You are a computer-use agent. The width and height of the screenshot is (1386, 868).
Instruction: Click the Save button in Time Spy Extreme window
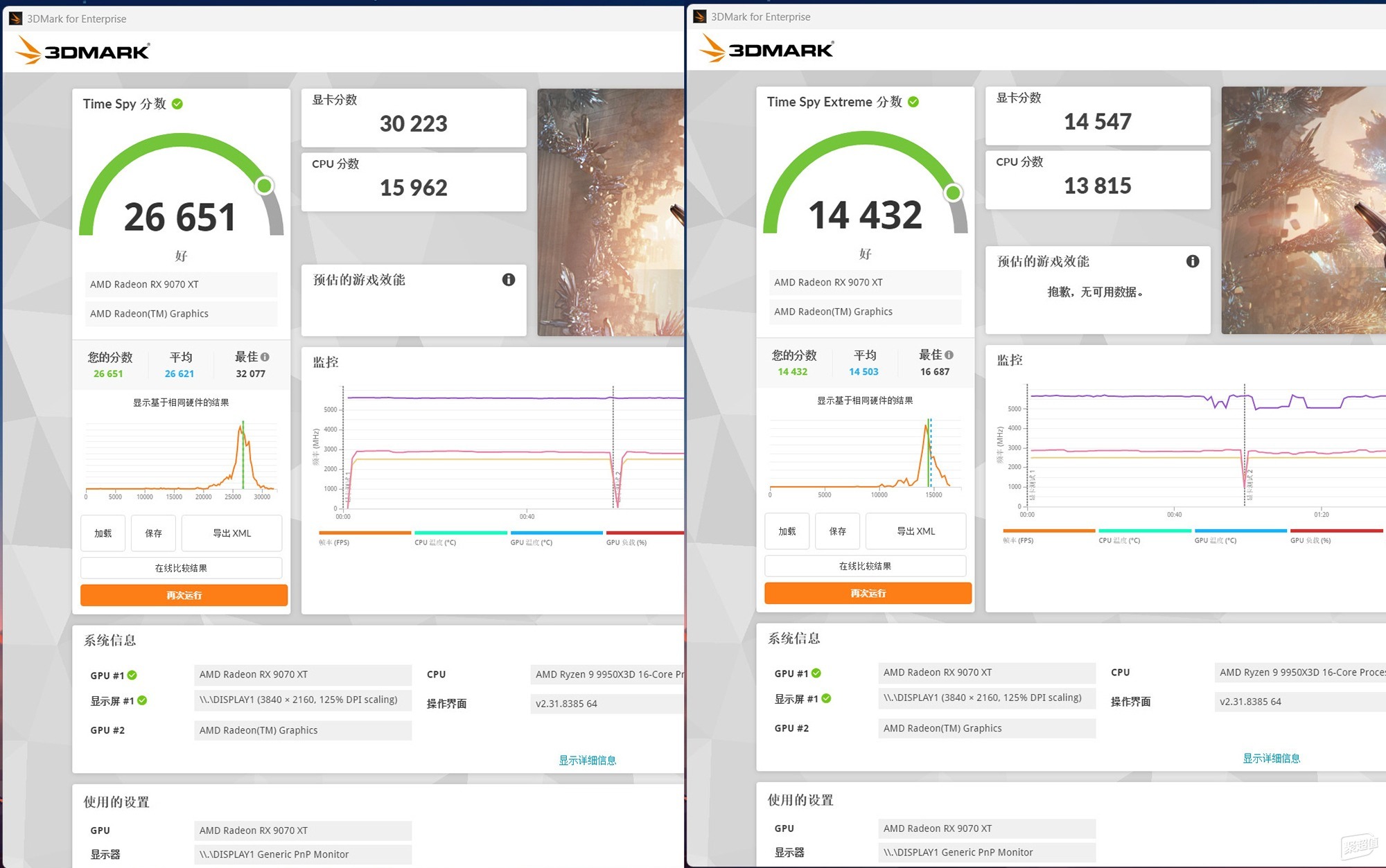(837, 531)
